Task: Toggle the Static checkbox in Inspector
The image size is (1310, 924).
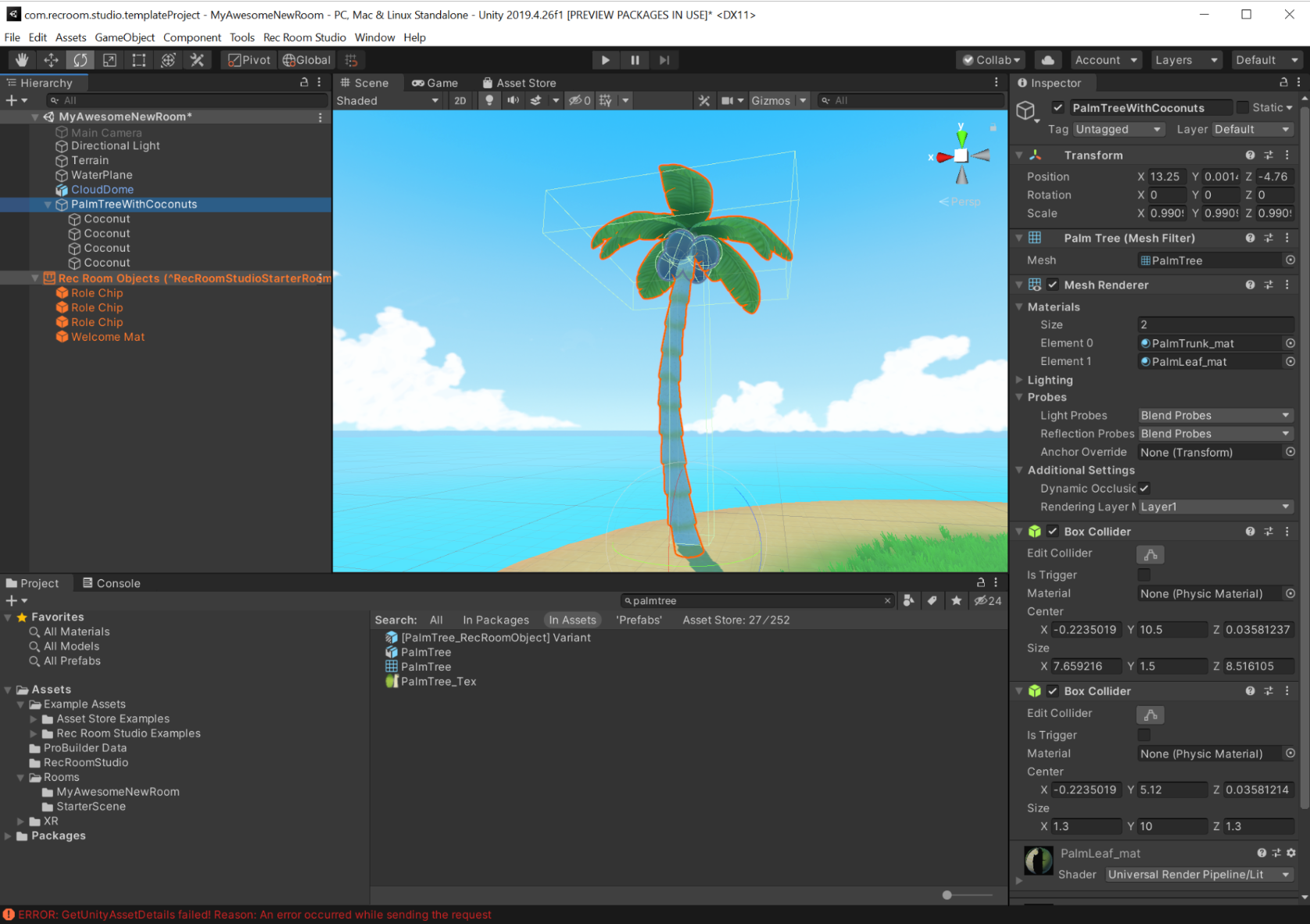Action: [x=1242, y=108]
